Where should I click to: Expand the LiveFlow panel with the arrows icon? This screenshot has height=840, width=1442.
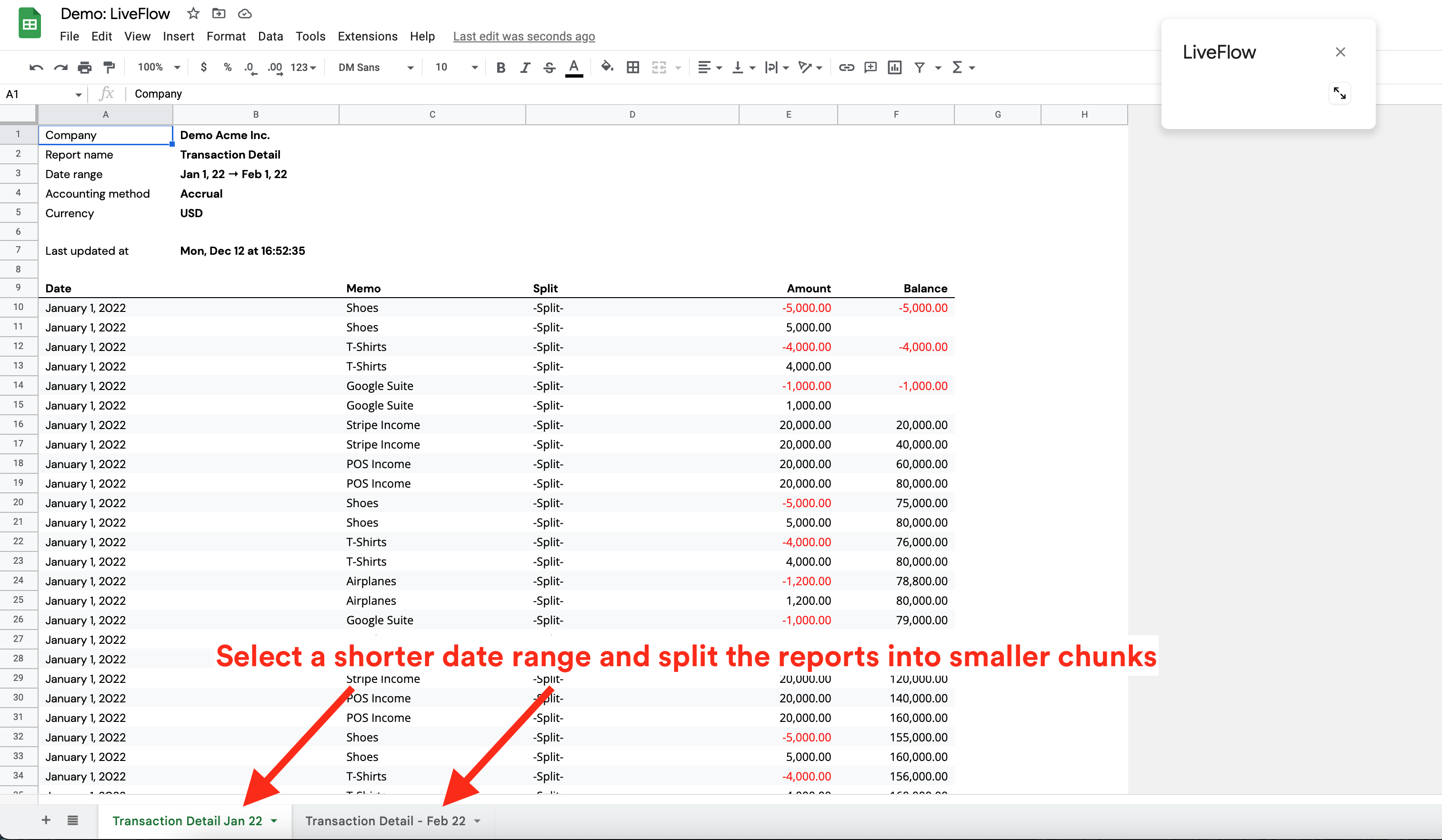pyautogui.click(x=1340, y=93)
